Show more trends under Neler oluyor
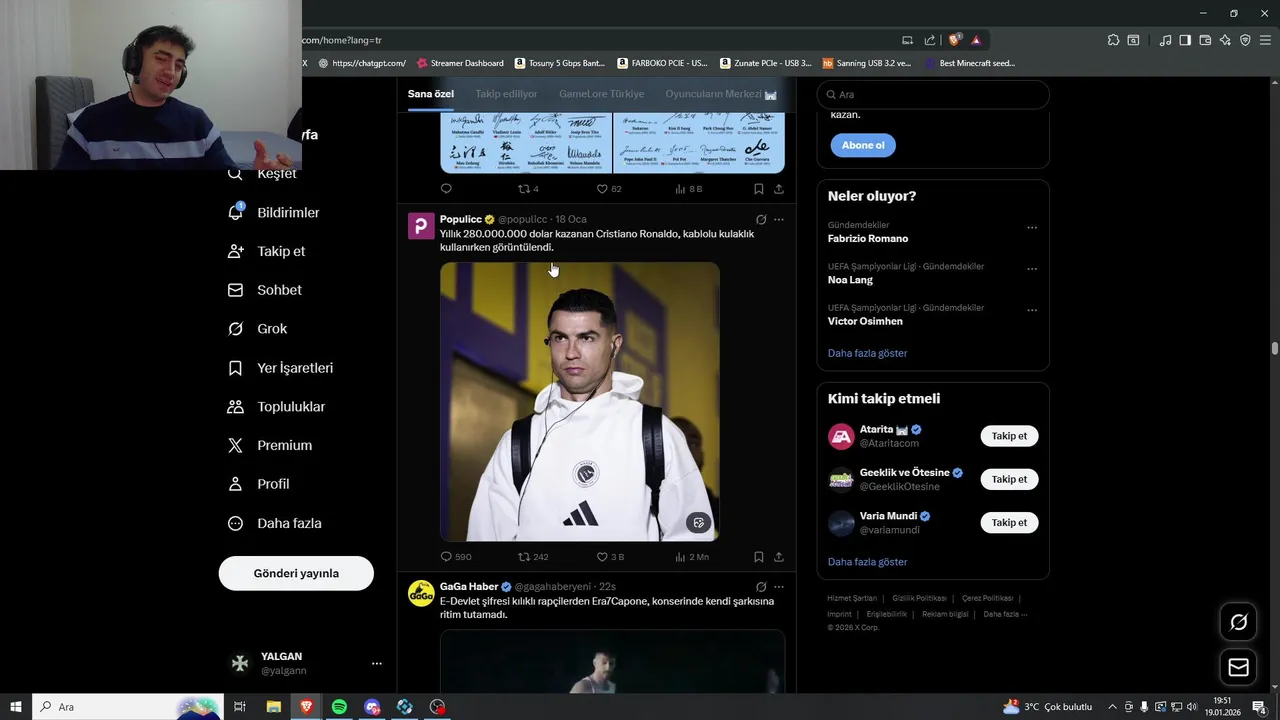Screen dimensions: 1280x720 (x=867, y=353)
